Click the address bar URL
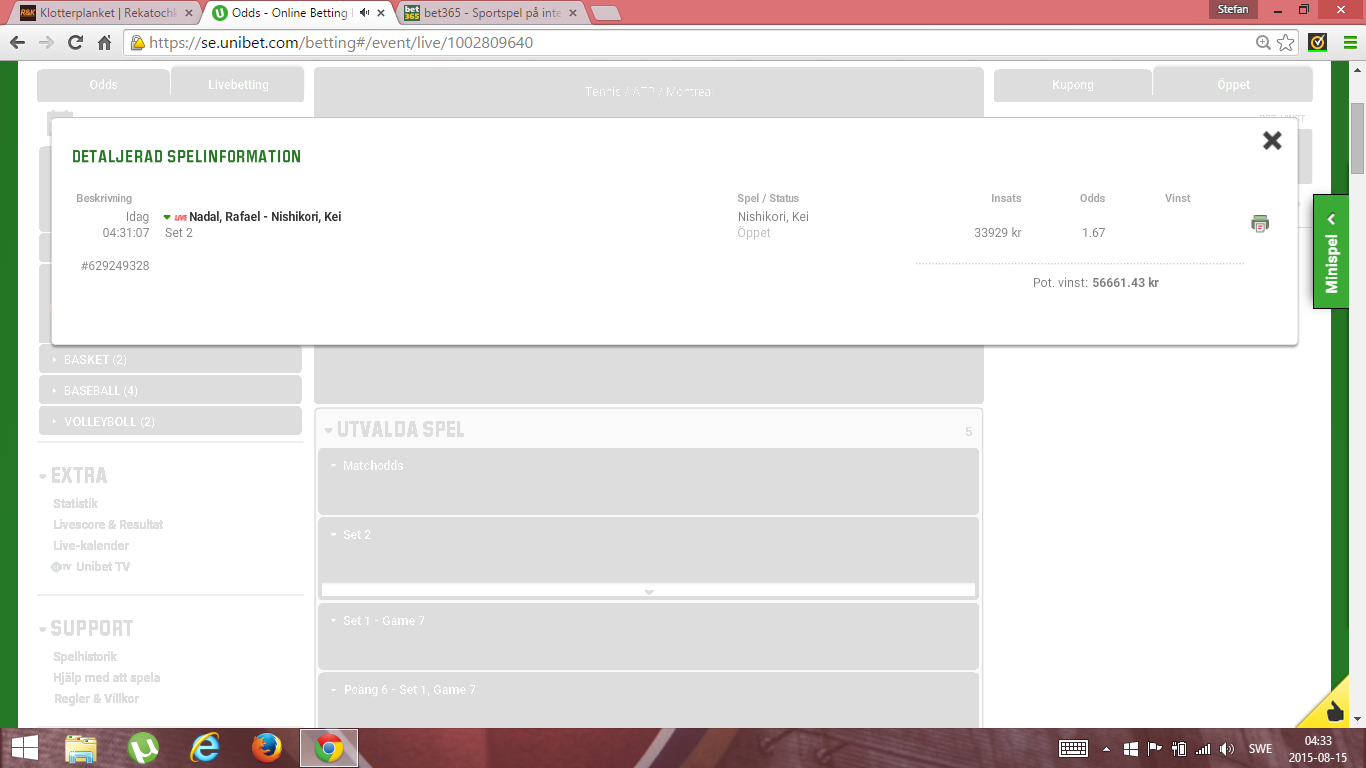1366x768 pixels. (341, 43)
